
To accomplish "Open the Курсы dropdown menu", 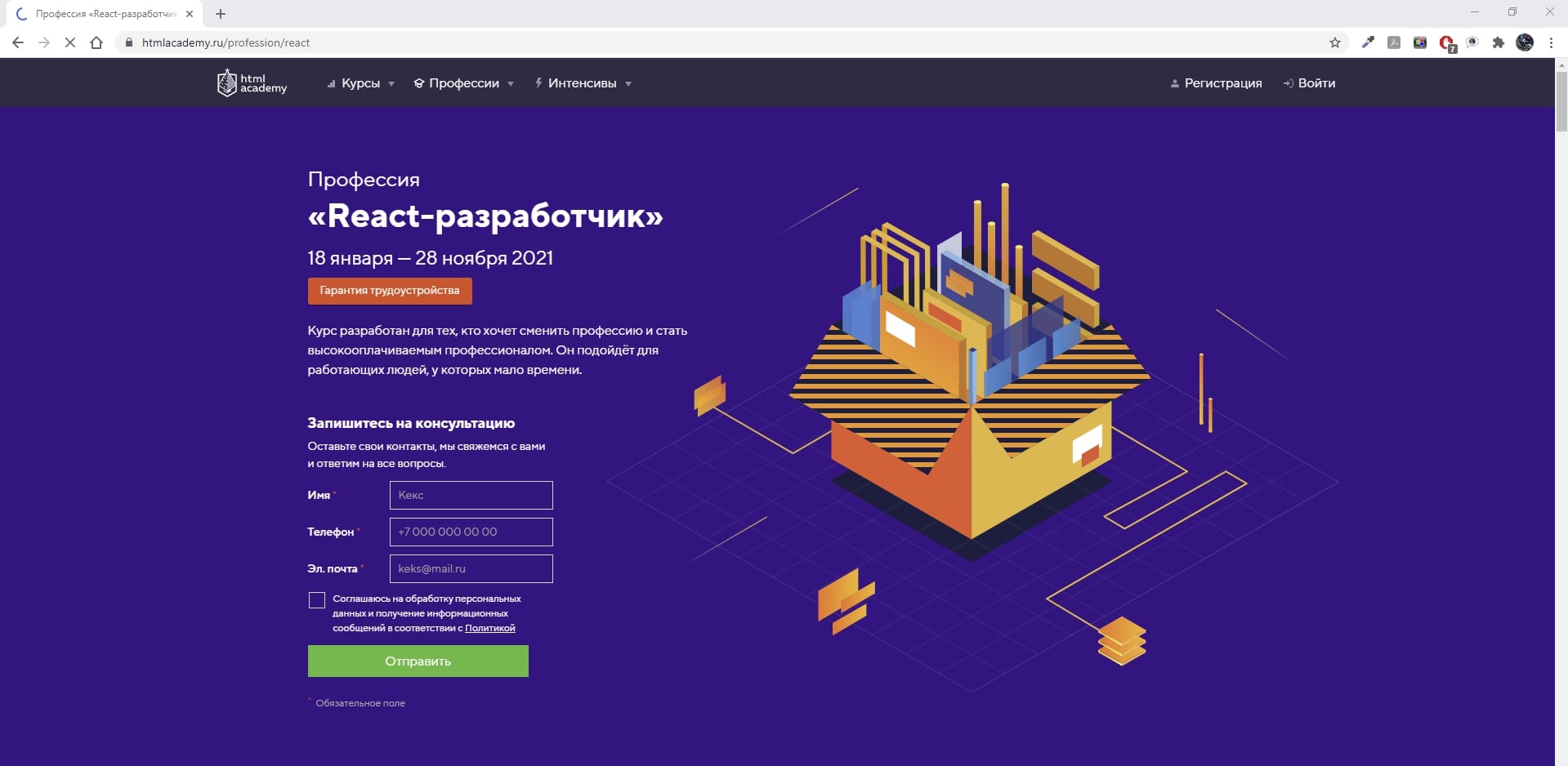I will click(360, 83).
